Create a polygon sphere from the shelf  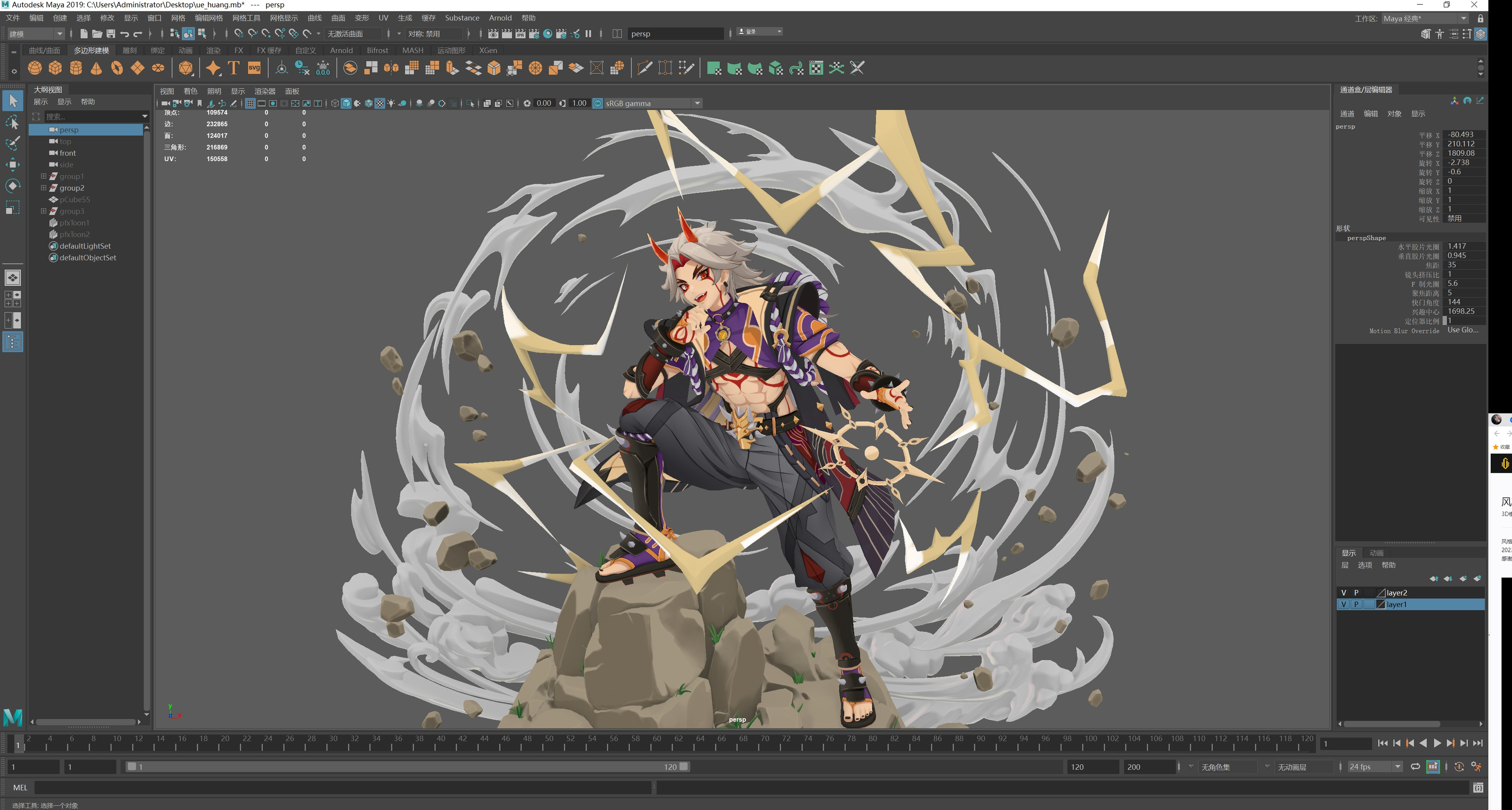pyautogui.click(x=35, y=68)
